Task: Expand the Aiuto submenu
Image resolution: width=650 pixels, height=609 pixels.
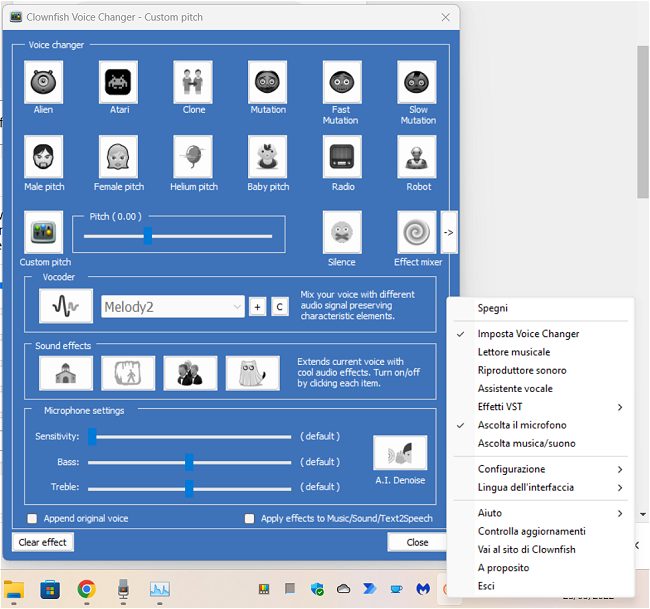Action: point(540,513)
